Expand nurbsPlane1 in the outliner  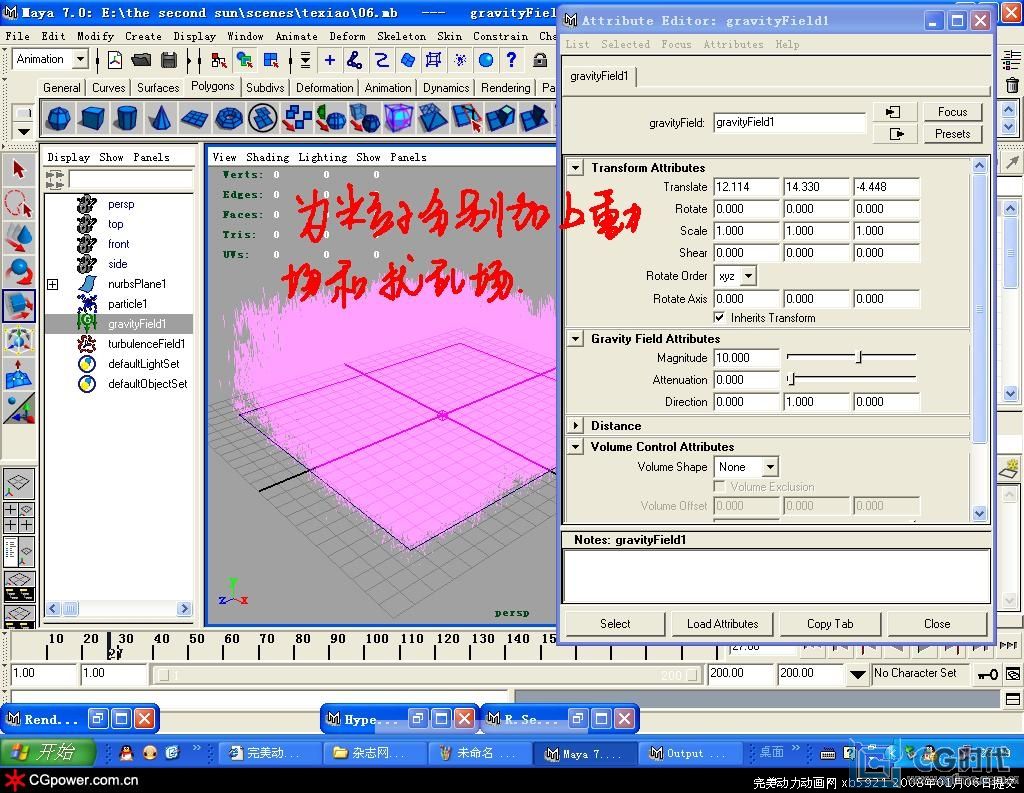(53, 284)
